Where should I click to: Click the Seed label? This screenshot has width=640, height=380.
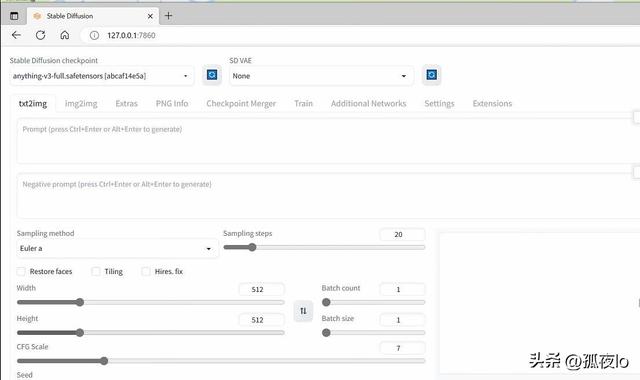[x=24, y=375]
